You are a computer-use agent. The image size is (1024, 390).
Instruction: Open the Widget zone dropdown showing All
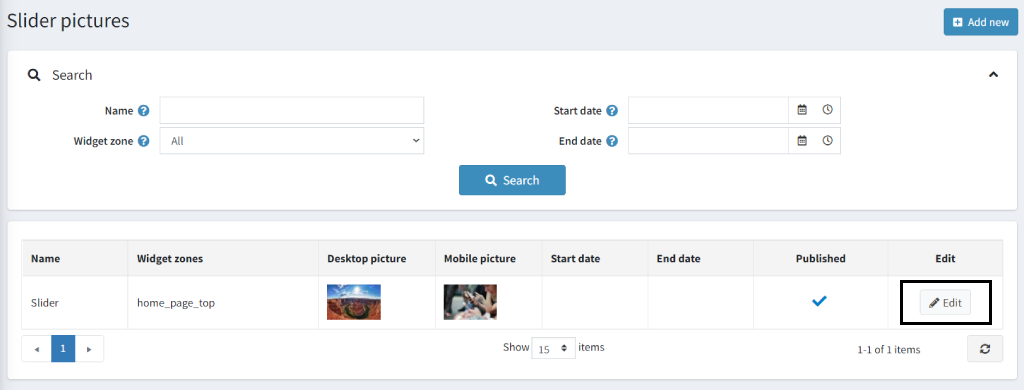click(292, 140)
